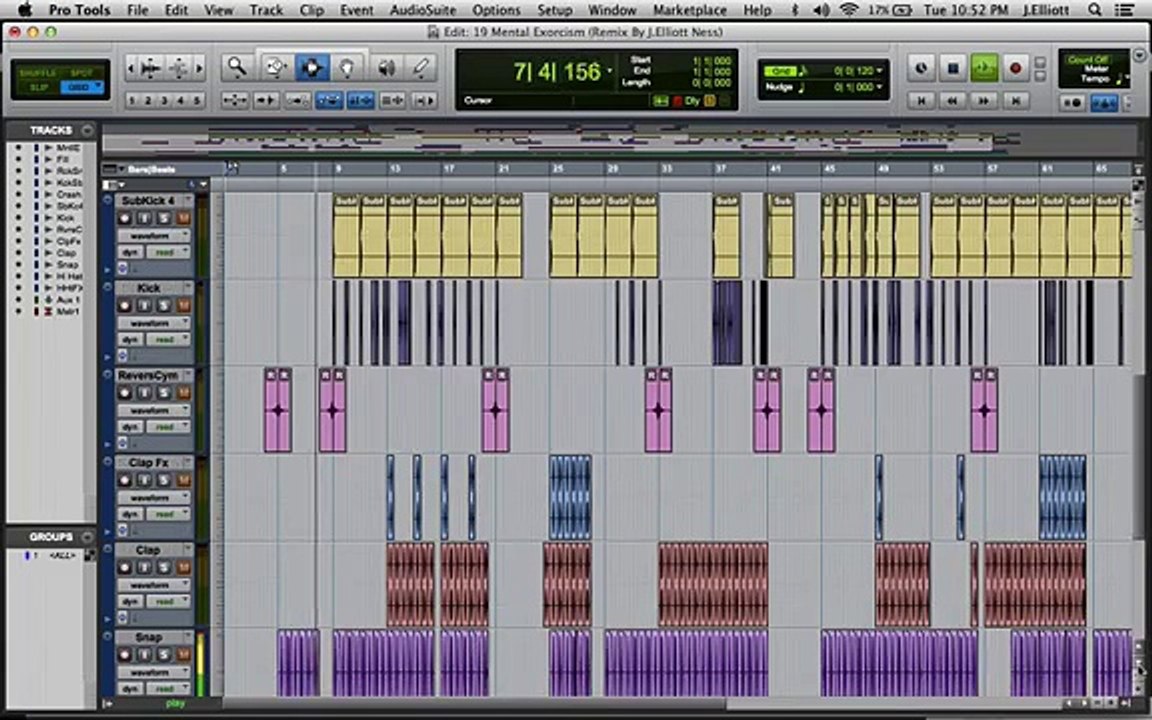This screenshot has height=720, width=1152.
Task: Click the Fast Forward transport button
Action: [x=984, y=100]
